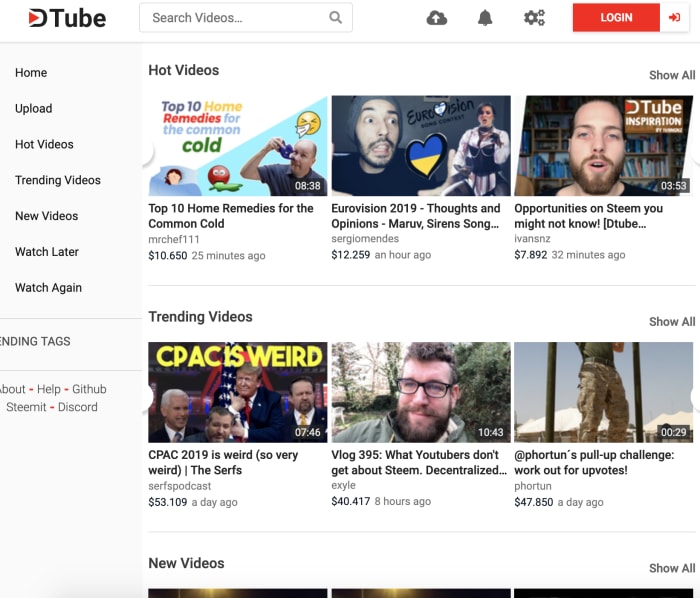Image resolution: width=700 pixels, height=598 pixels.
Task: Play the CPAC is Weird video thumbnail
Action: coord(238,392)
